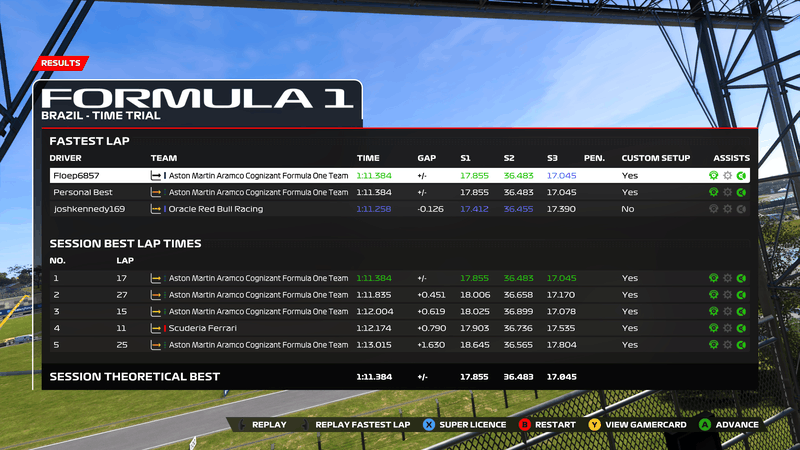Screen dimensions: 800x450
Task: Click the tyre-shaped assist icon in Floep6857 row
Action: point(713,176)
